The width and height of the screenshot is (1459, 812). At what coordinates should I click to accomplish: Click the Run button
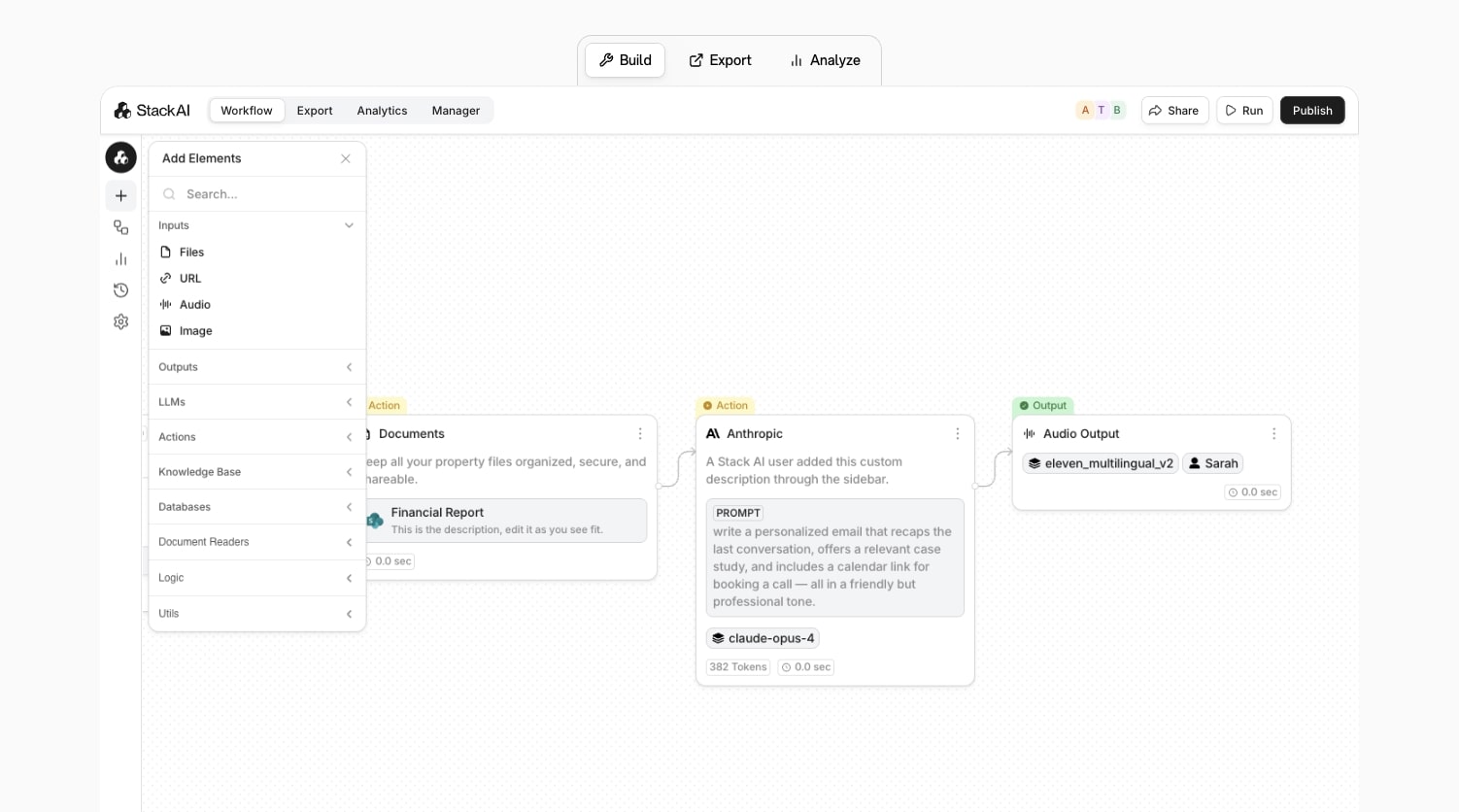[x=1244, y=111]
